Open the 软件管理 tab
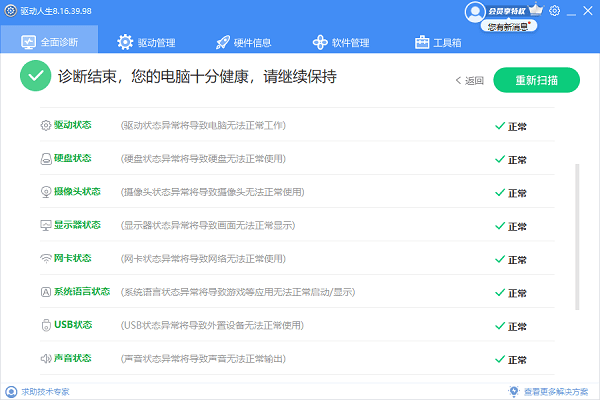 coord(341,42)
